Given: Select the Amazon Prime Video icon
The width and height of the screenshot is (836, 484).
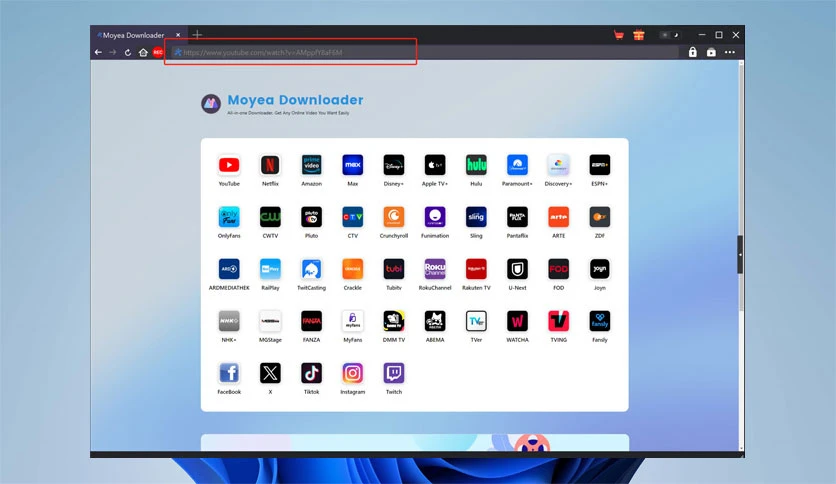Looking at the screenshot, I should click(x=311, y=165).
